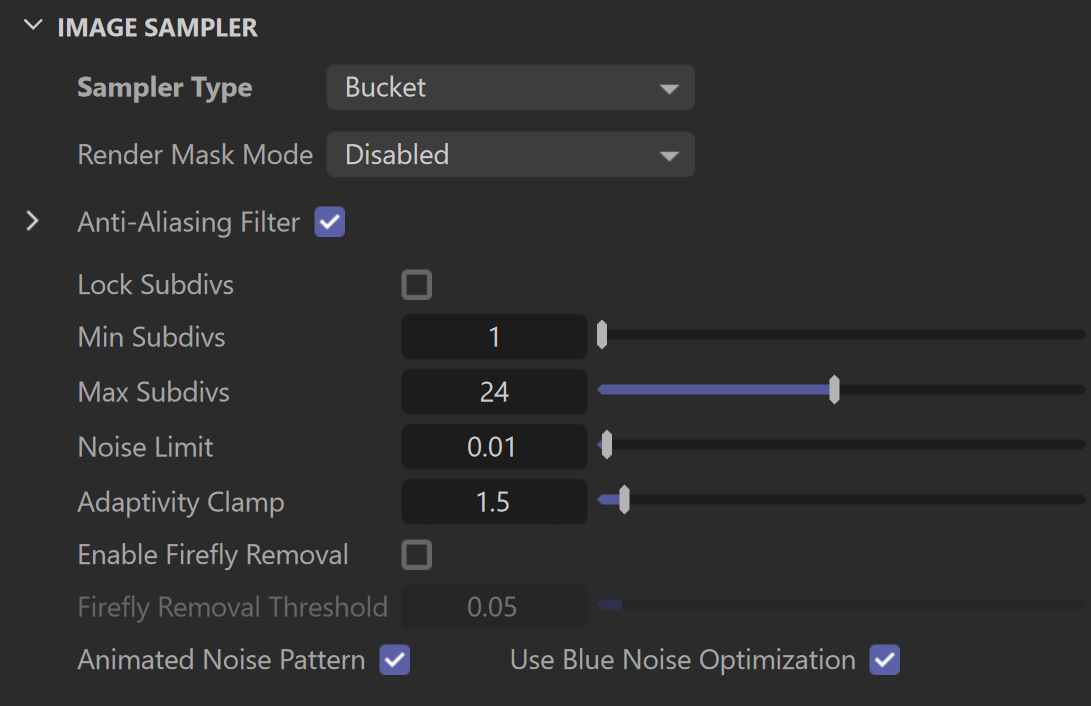Disable the Anti-Aliasing Filter checkbox
The image size is (1091, 706).
tap(330, 222)
